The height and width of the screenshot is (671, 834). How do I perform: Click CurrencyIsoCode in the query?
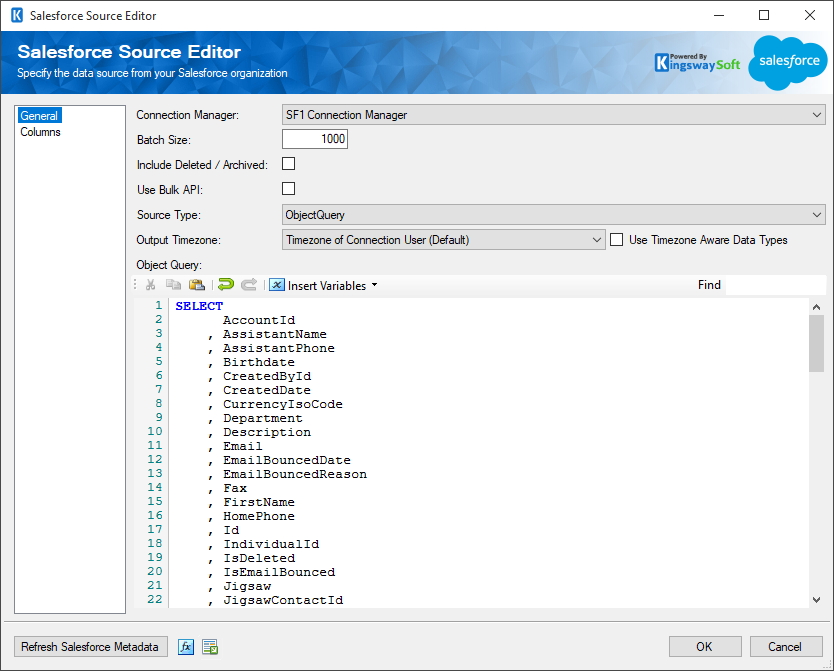283,404
